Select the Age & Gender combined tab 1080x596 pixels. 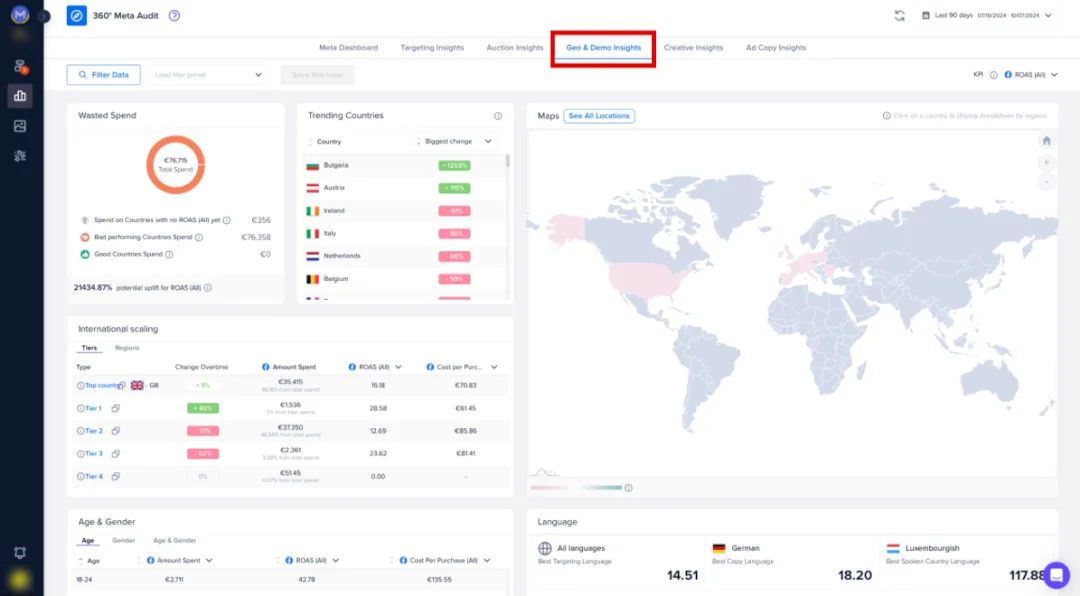(x=174, y=541)
